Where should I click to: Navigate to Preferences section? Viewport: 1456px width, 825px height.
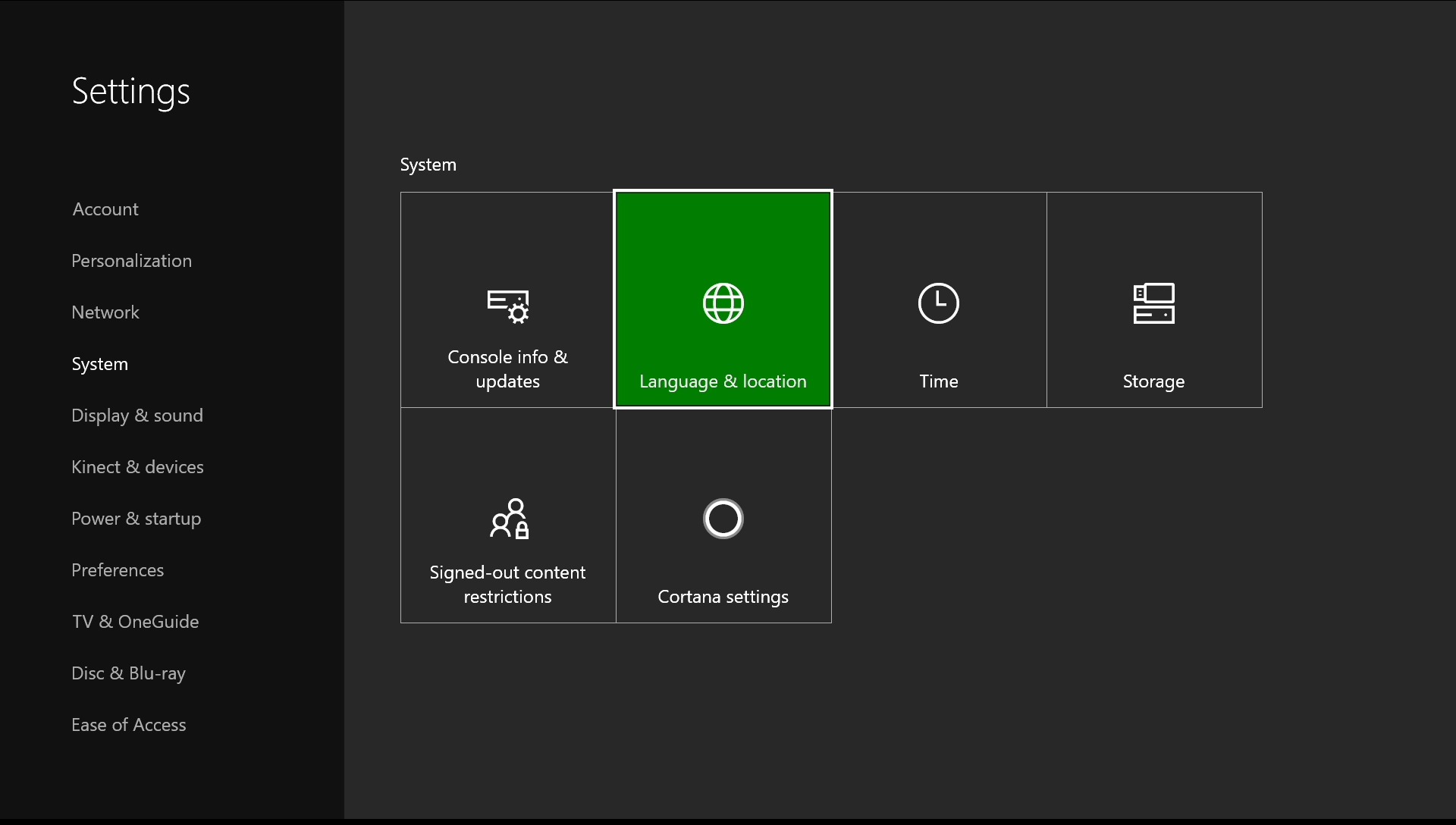click(117, 569)
